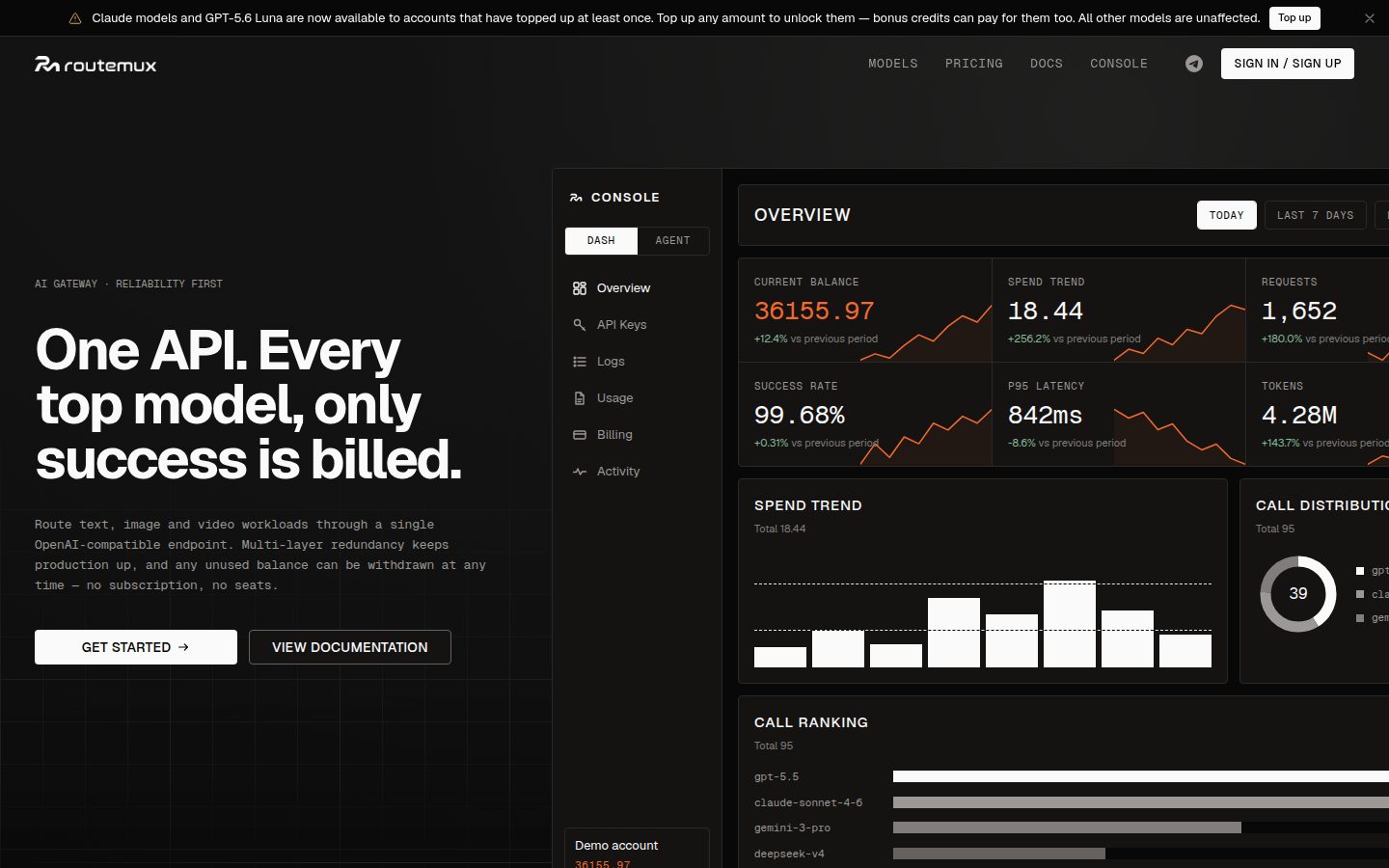Click the claude-sonnet-4-6 ranking label
This screenshot has width=1389, height=868.
click(808, 802)
